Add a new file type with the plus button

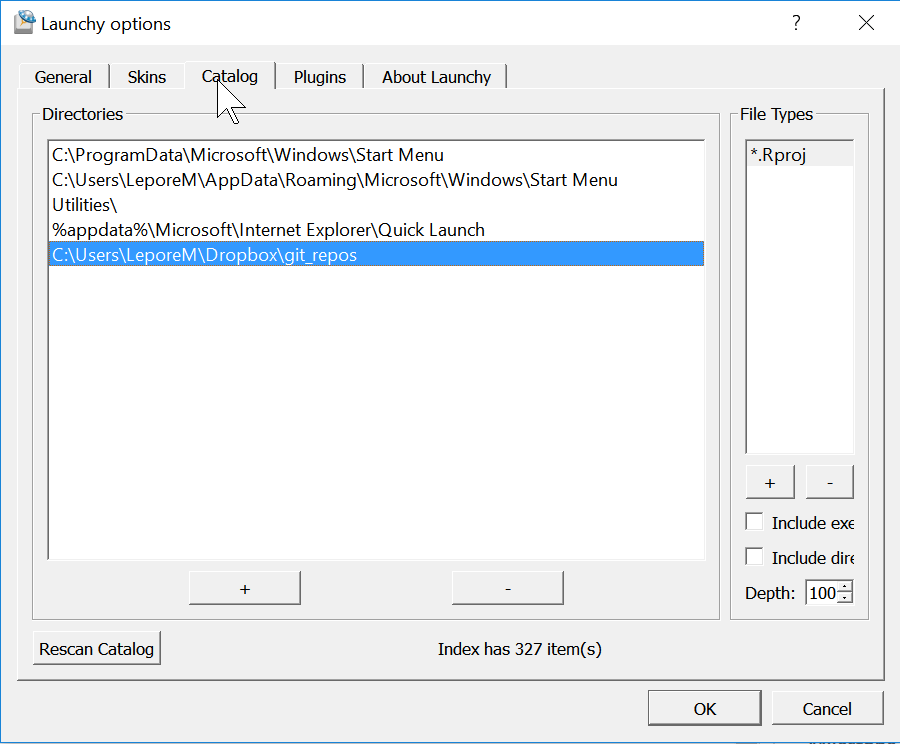(769, 481)
